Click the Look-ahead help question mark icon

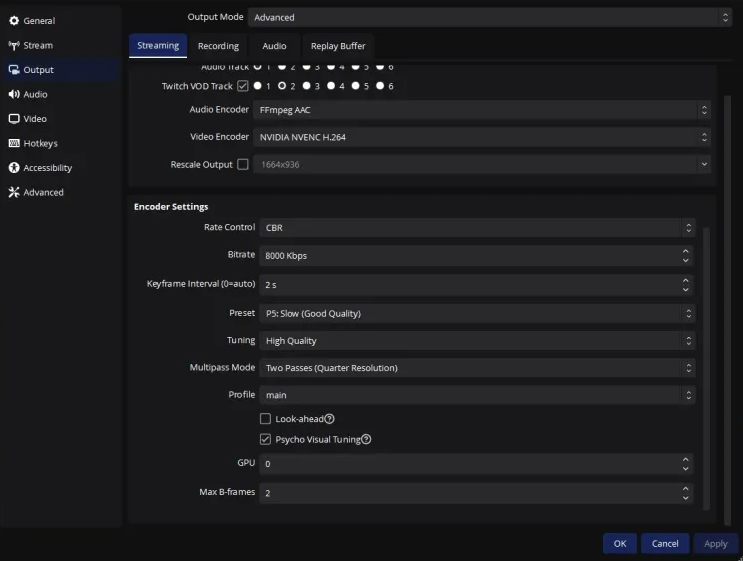tap(330, 419)
